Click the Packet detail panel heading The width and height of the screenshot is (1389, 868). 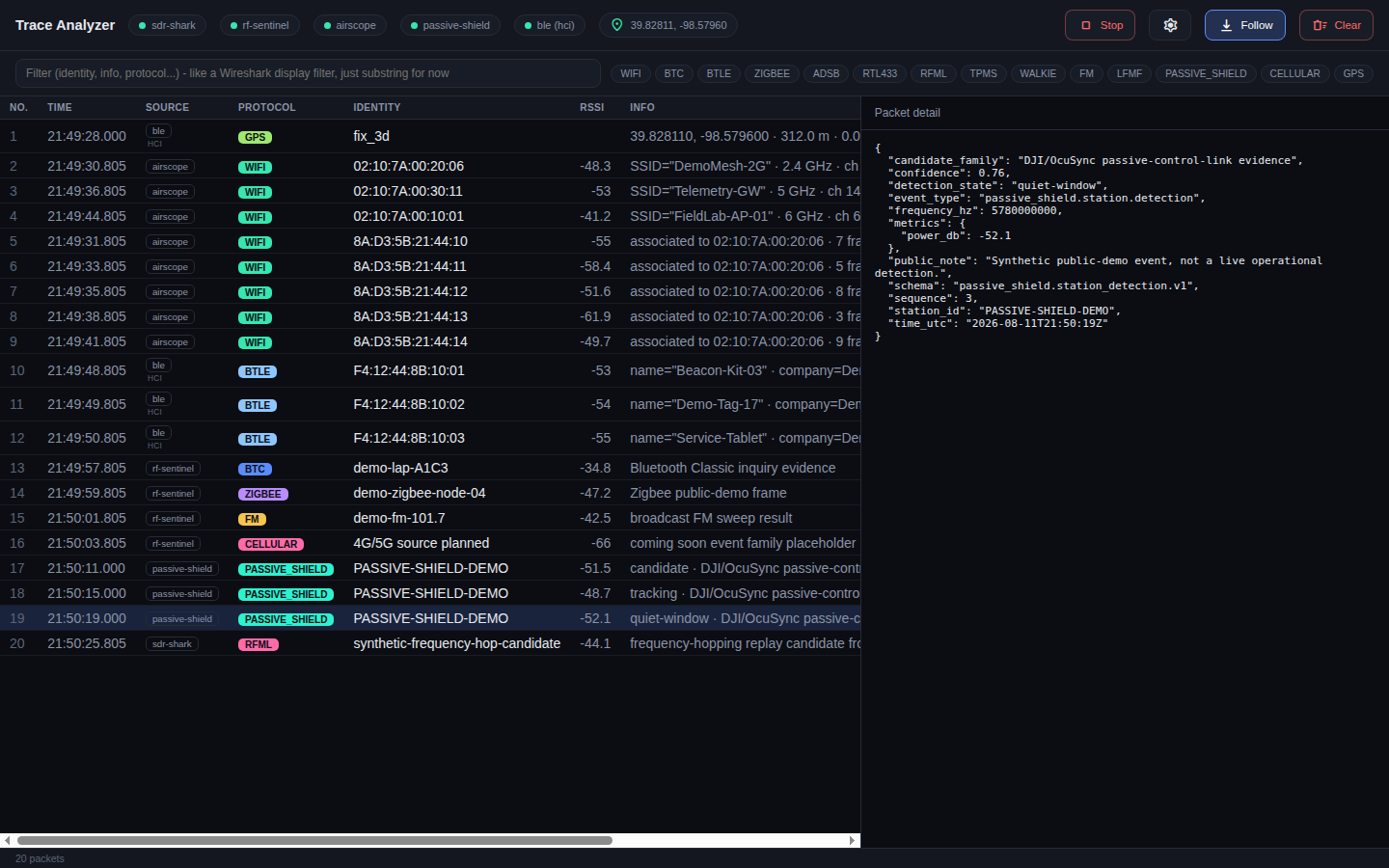[x=907, y=113]
